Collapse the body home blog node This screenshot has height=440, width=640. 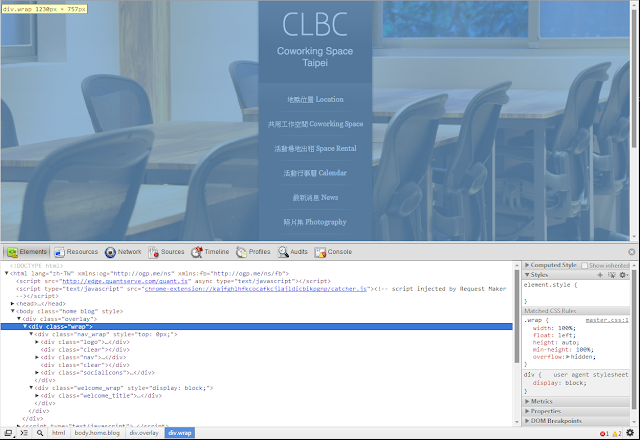[x=13, y=311]
